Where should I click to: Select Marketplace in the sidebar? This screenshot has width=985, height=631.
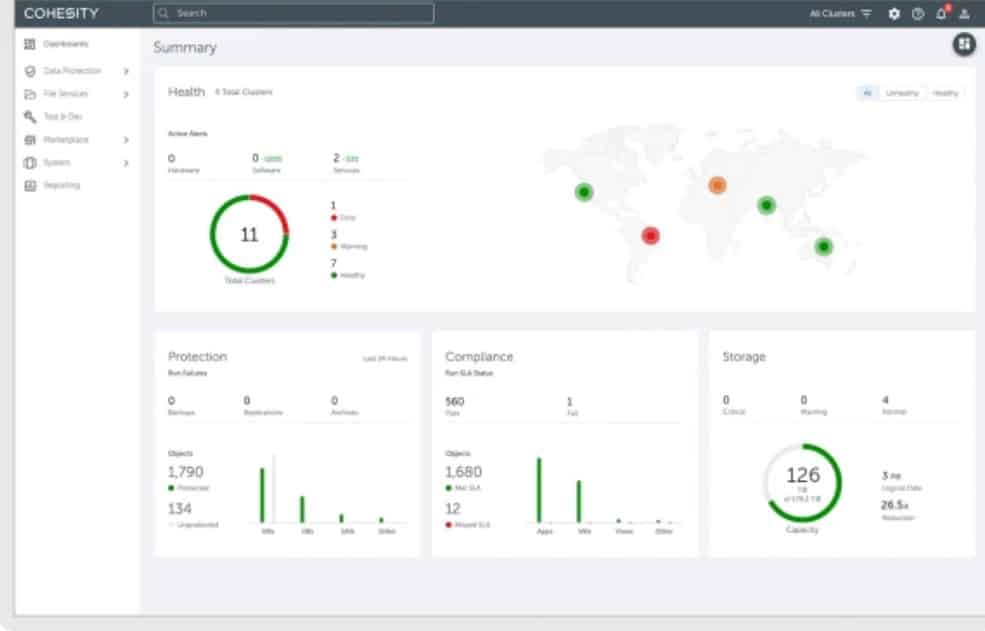tap(66, 140)
